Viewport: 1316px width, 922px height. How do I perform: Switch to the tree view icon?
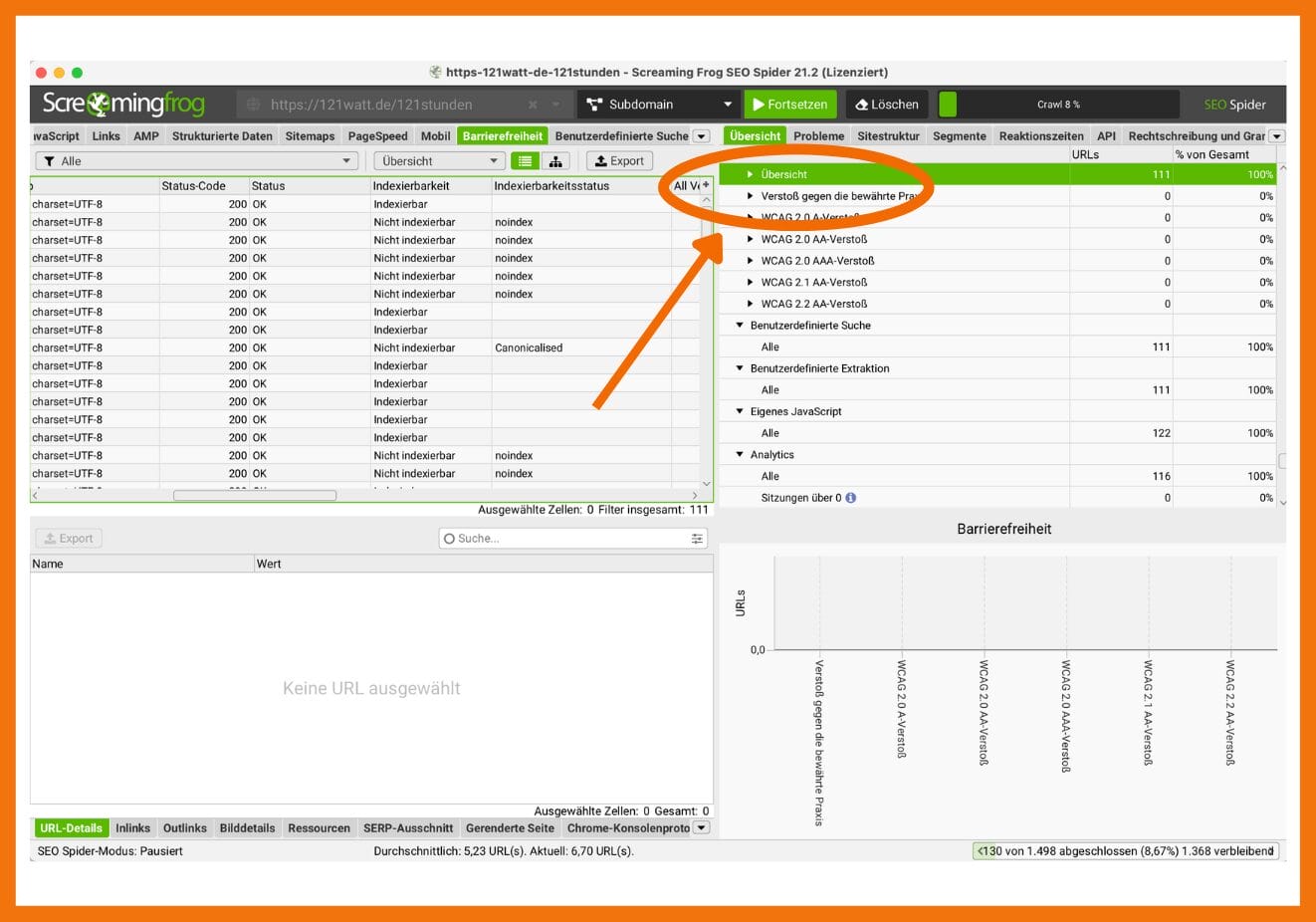(555, 161)
